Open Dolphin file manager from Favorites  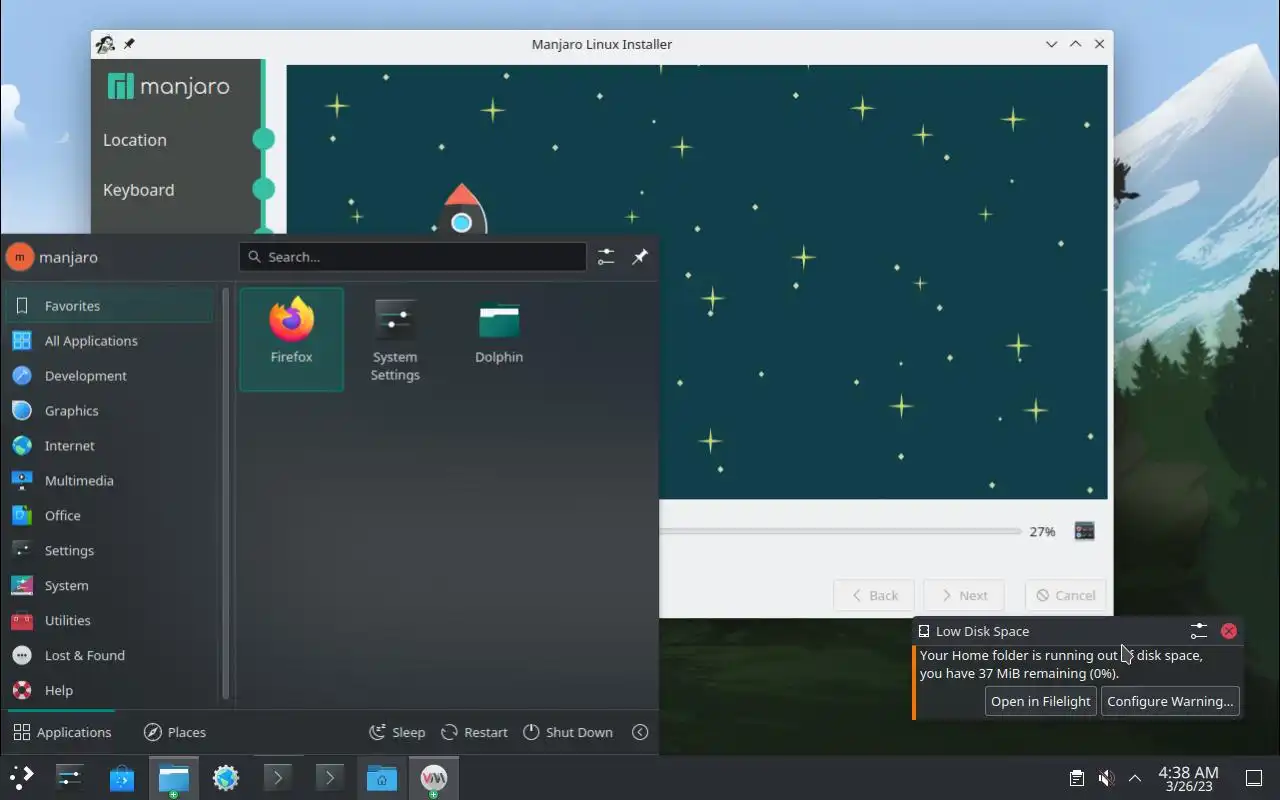coord(499,339)
